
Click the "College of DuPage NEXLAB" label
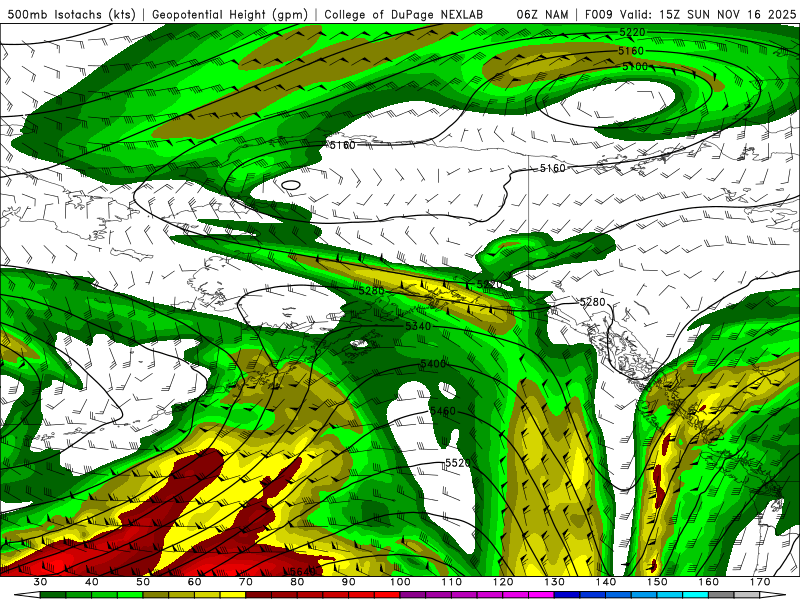click(x=404, y=14)
